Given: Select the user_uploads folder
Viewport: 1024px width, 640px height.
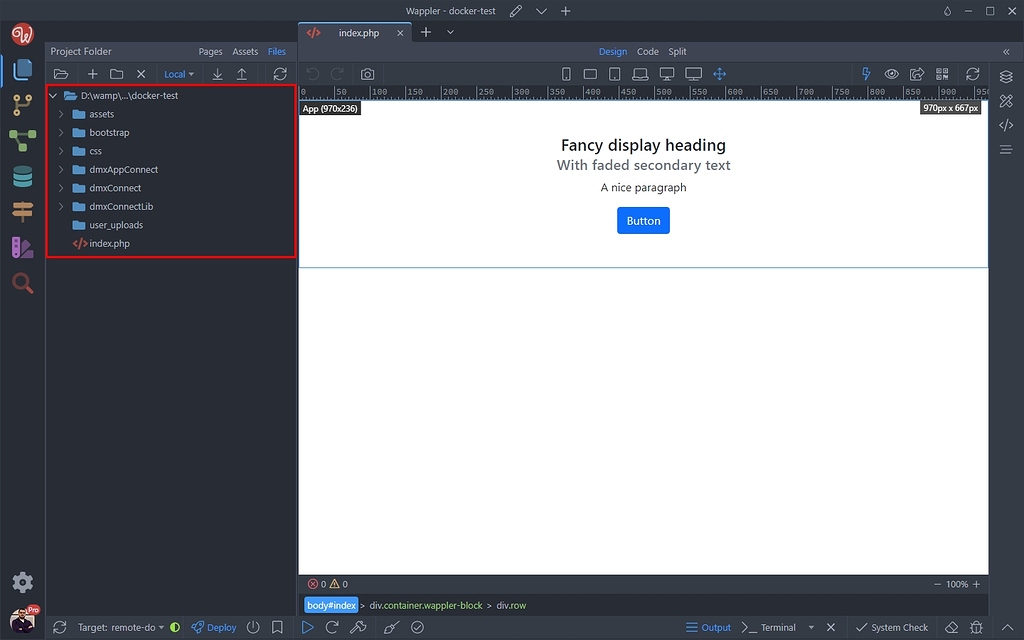Looking at the screenshot, I should coord(116,225).
